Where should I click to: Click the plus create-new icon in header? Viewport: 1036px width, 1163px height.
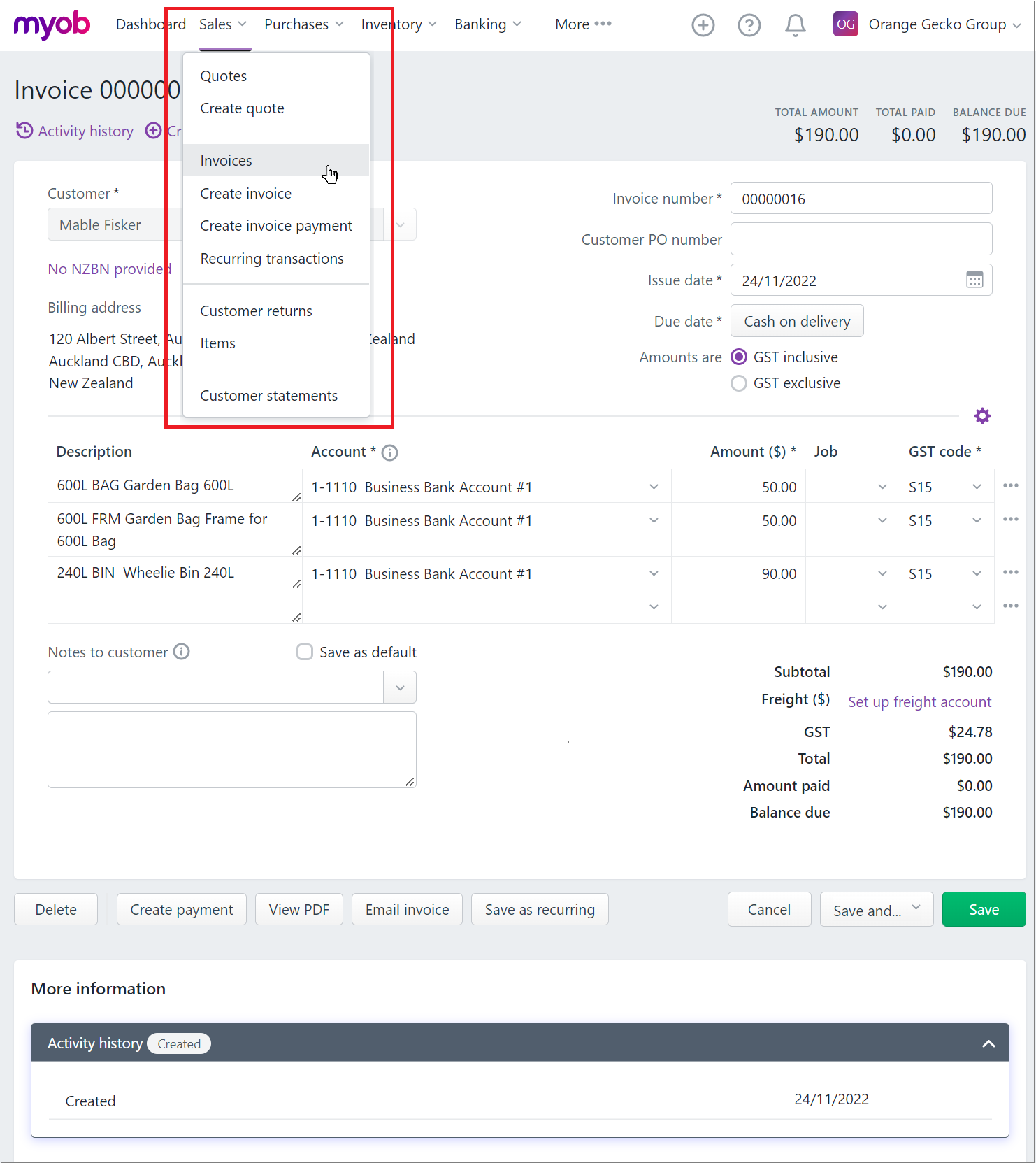(x=703, y=25)
